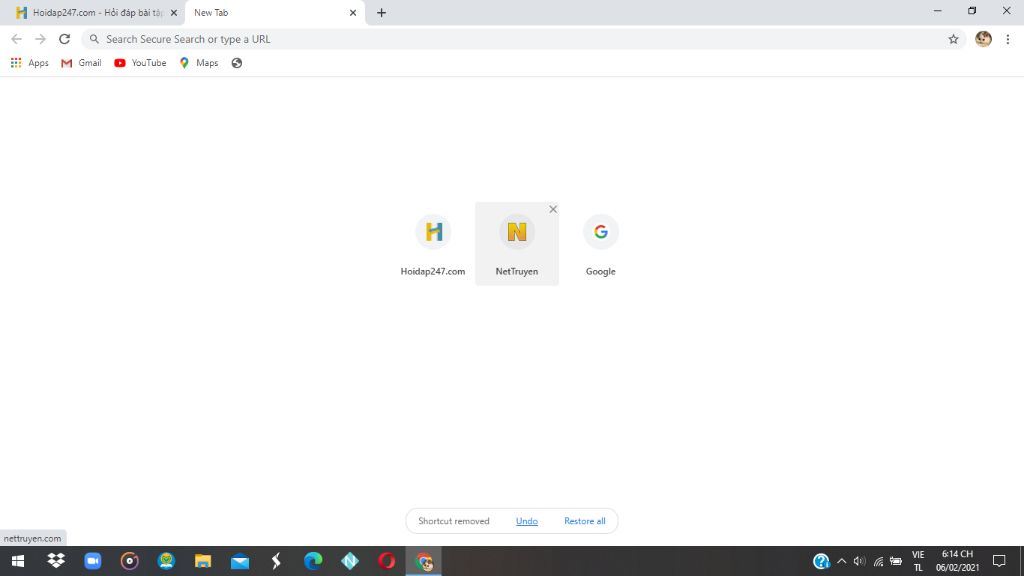
Task: Open the YouTube bookmark
Action: 140,63
